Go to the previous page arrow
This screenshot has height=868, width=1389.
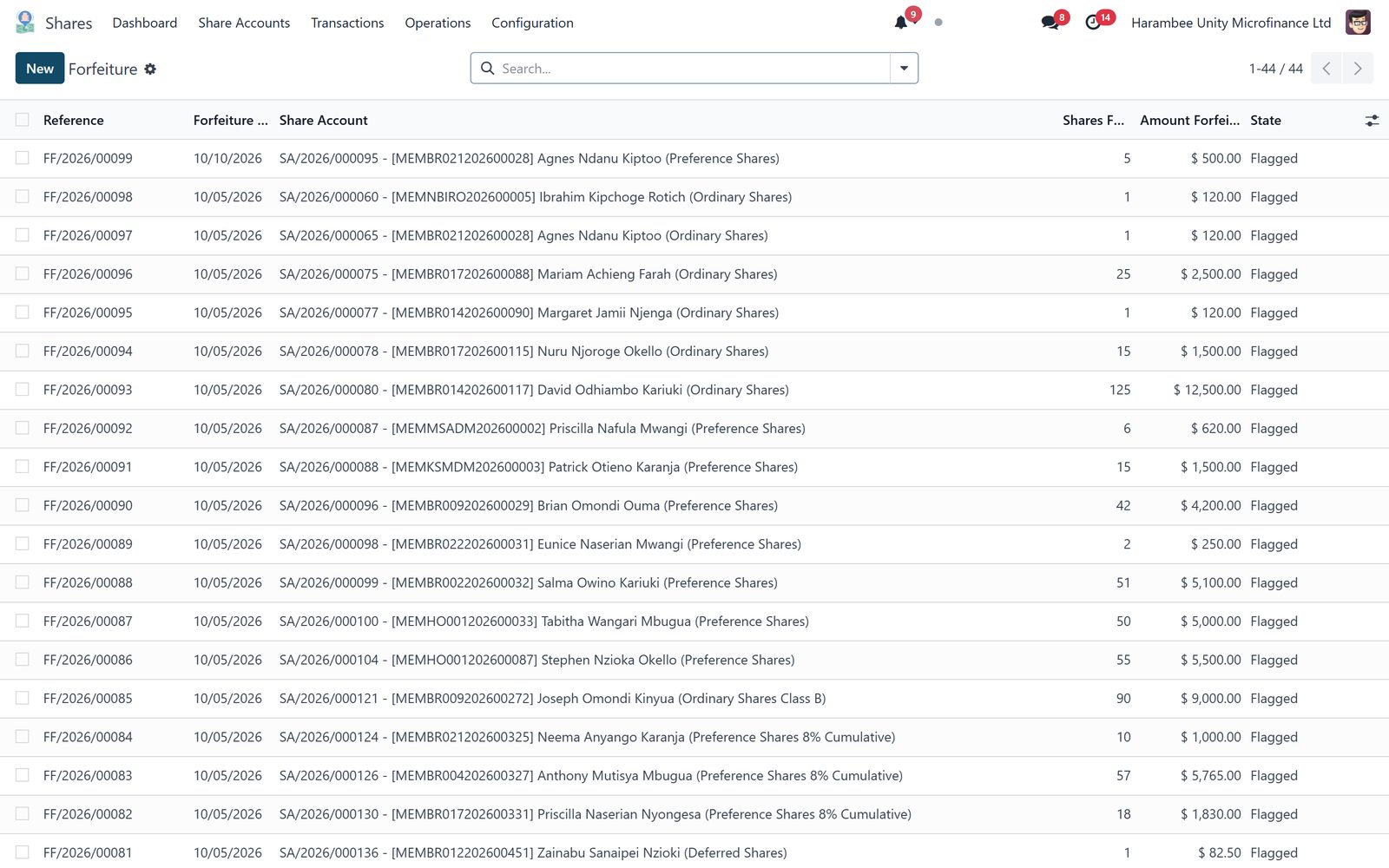tap(1326, 69)
